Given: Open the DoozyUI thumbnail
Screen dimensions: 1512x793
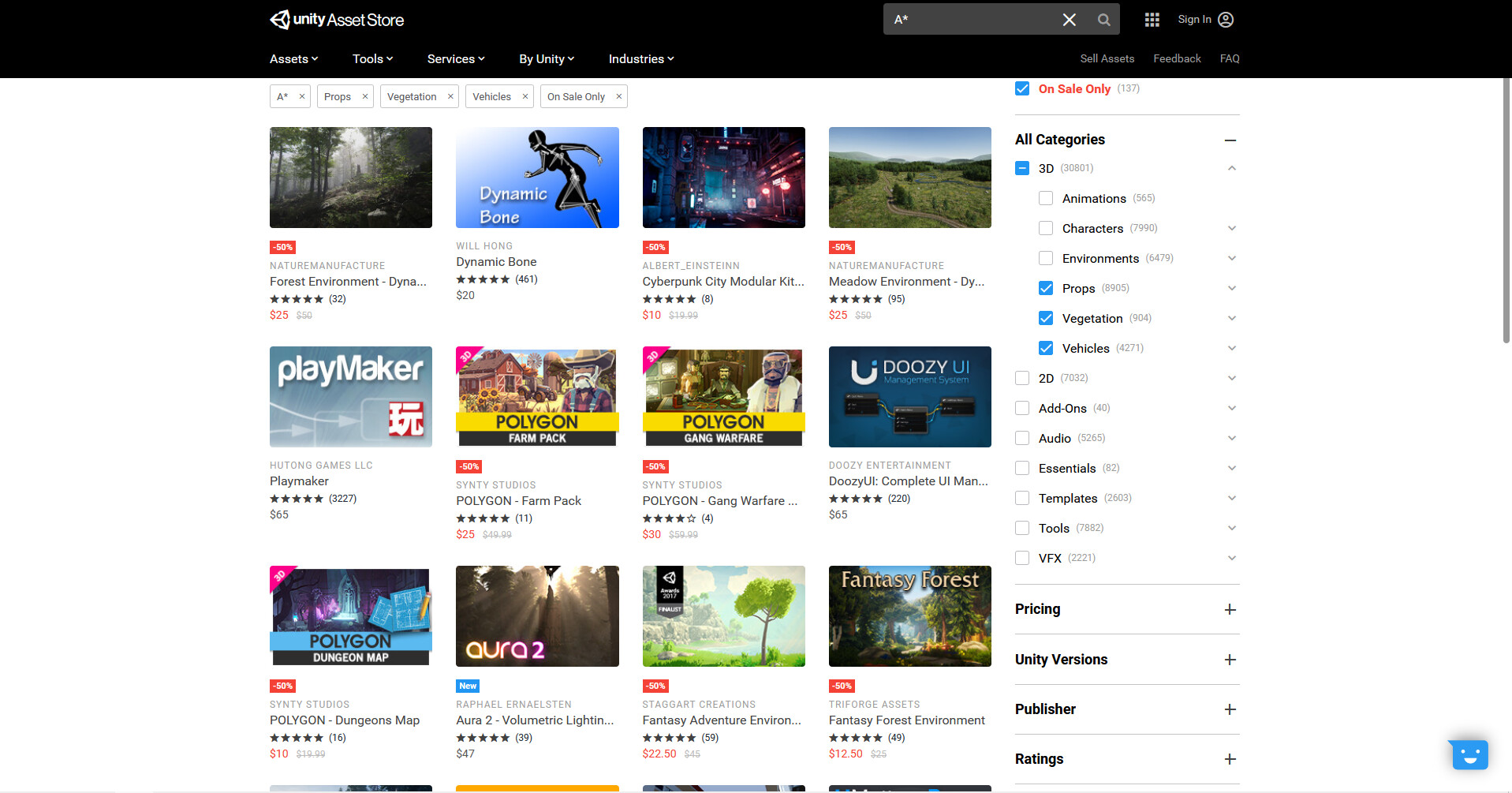Looking at the screenshot, I should pos(910,397).
